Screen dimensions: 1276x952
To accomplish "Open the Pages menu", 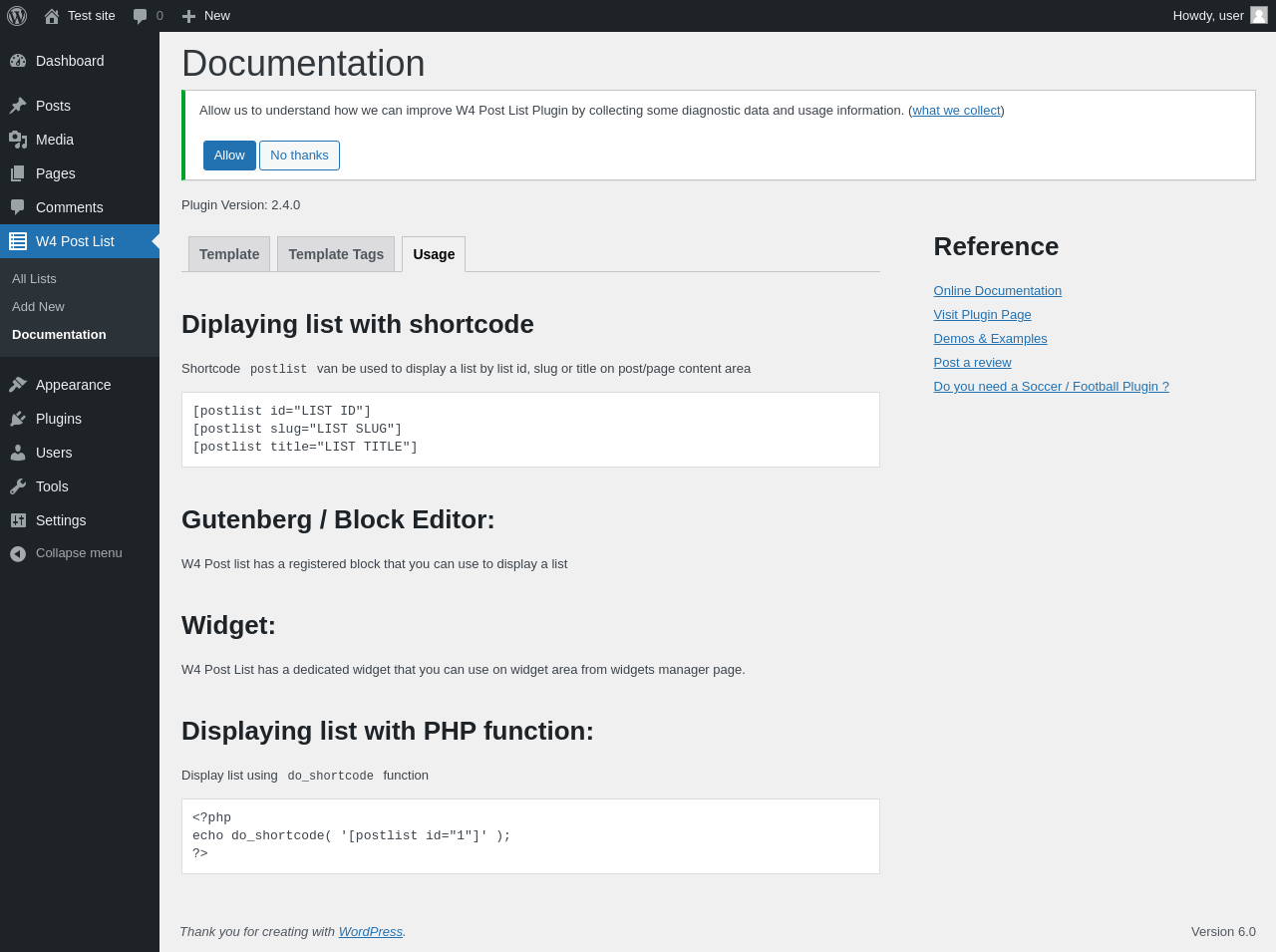I will (80, 173).
